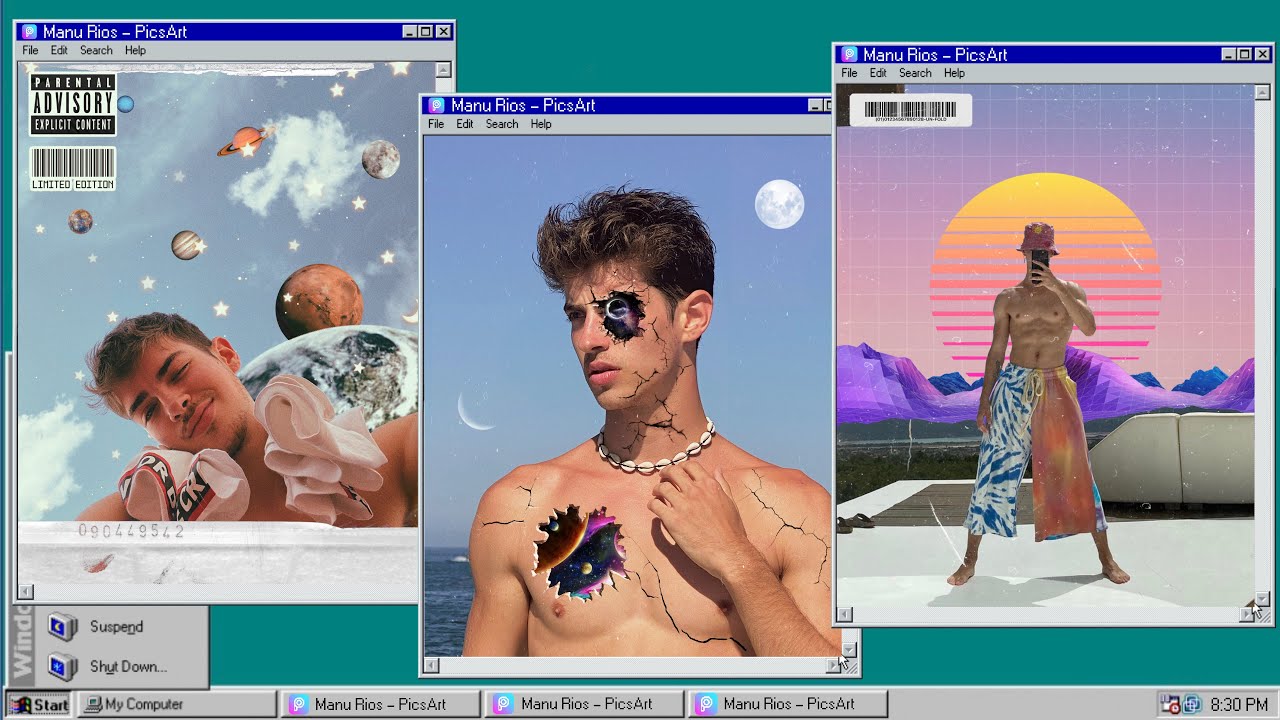This screenshot has height=720, width=1280.
Task: Click the title bar text of the cracked-face window
Action: tap(523, 105)
